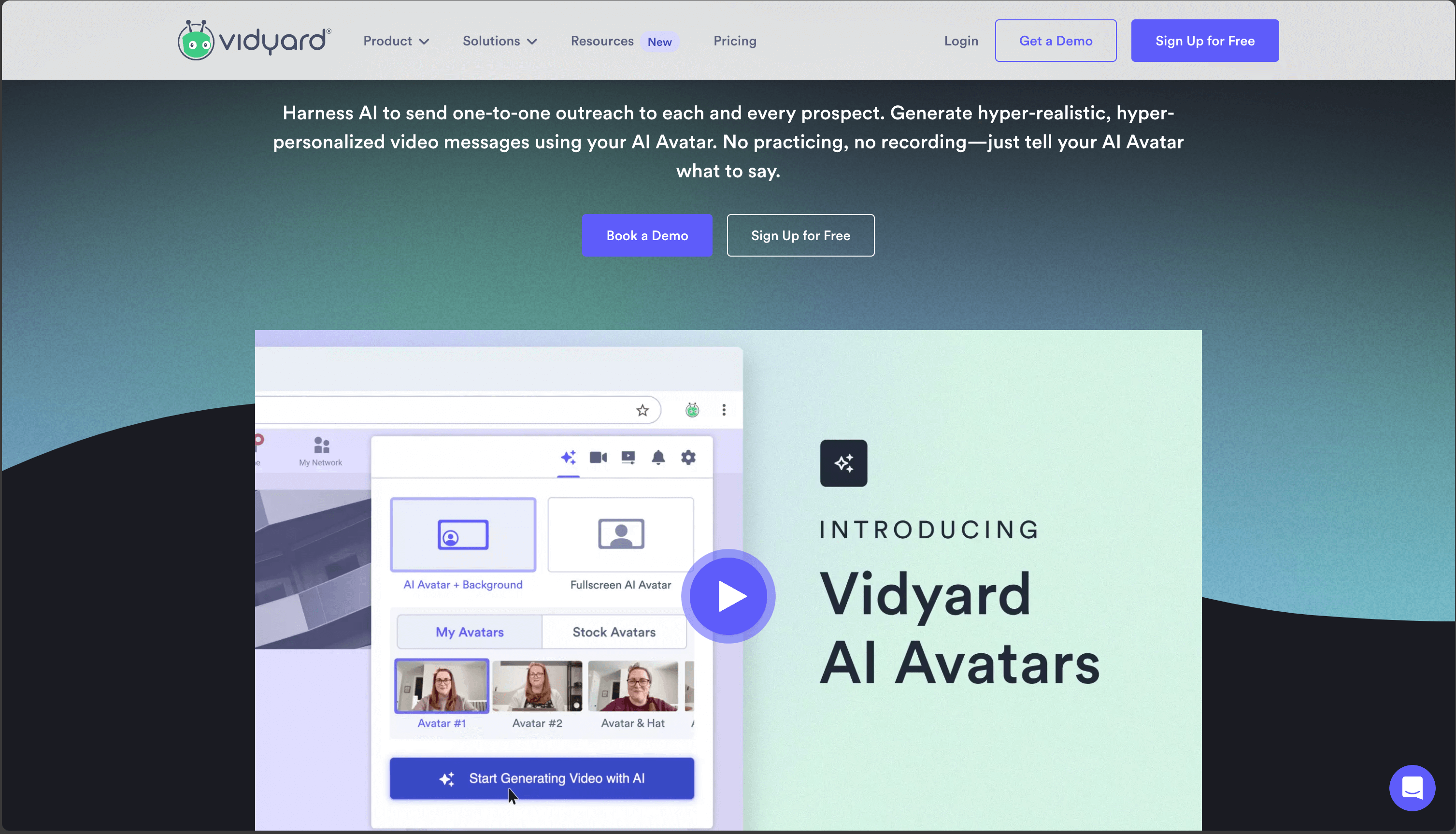Open the Pricing page from the navbar

(735, 41)
